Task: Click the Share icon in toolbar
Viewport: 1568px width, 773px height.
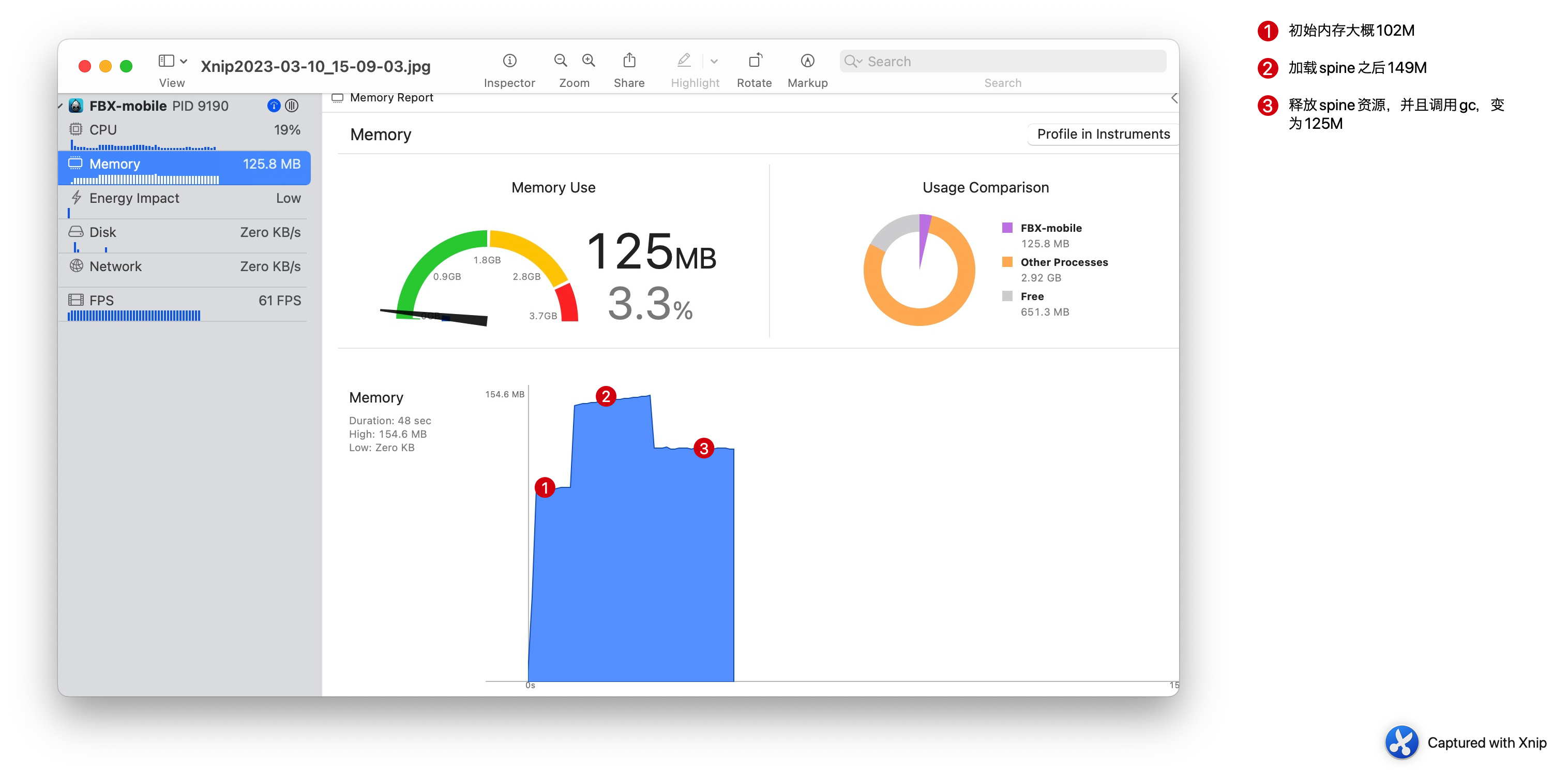Action: [x=629, y=61]
